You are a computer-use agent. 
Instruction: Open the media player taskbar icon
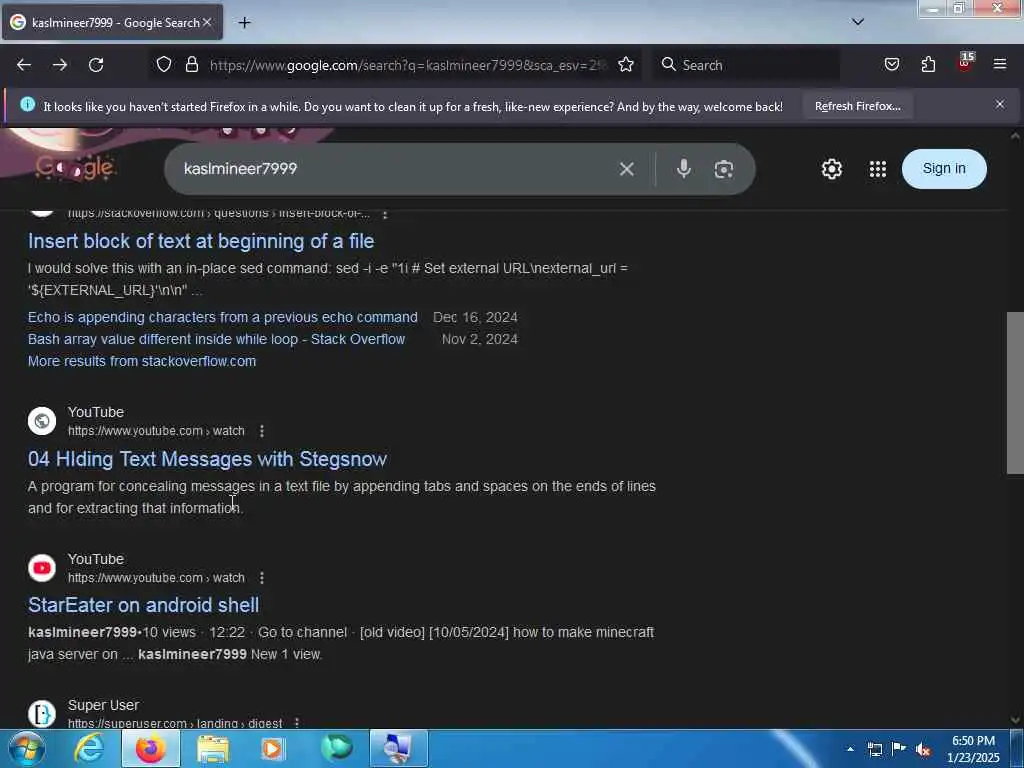[273, 748]
